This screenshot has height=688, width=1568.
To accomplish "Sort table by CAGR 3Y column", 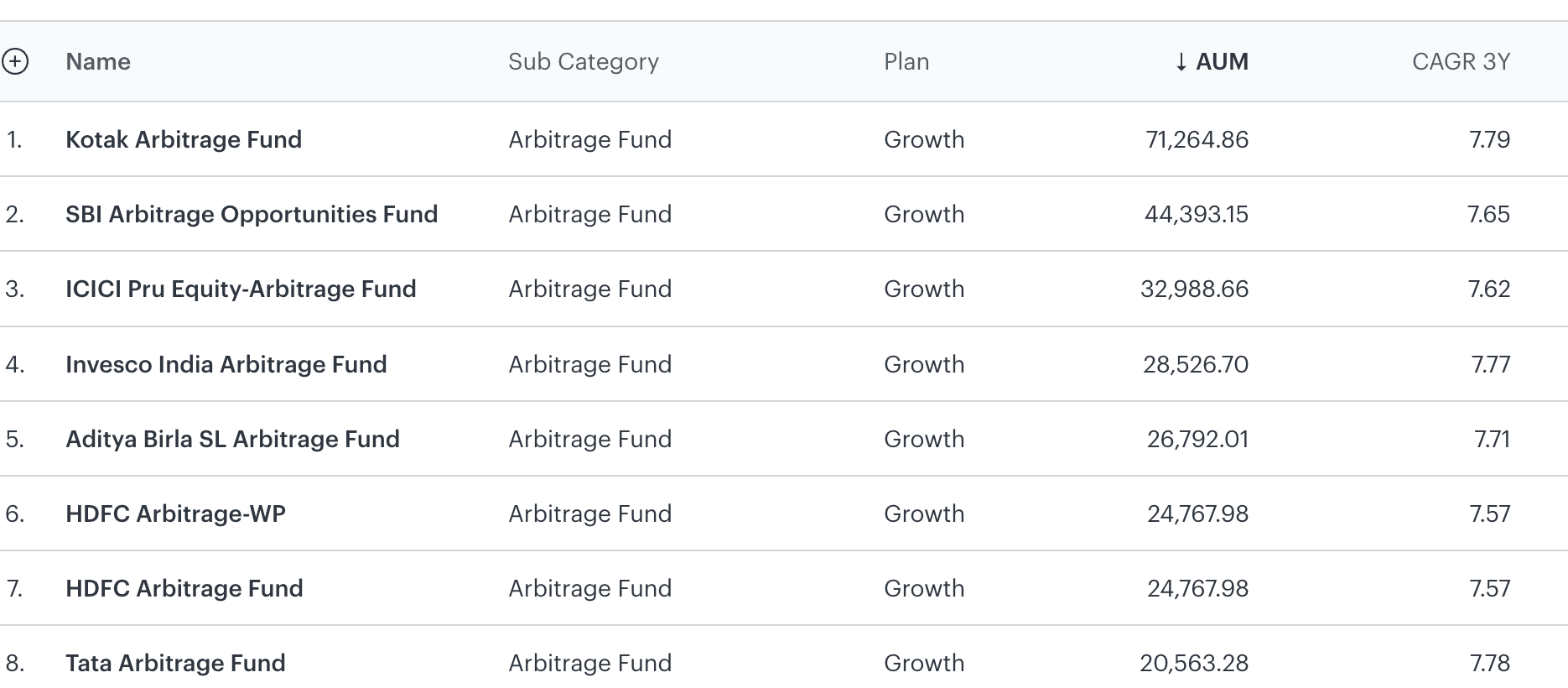I will [1461, 61].
